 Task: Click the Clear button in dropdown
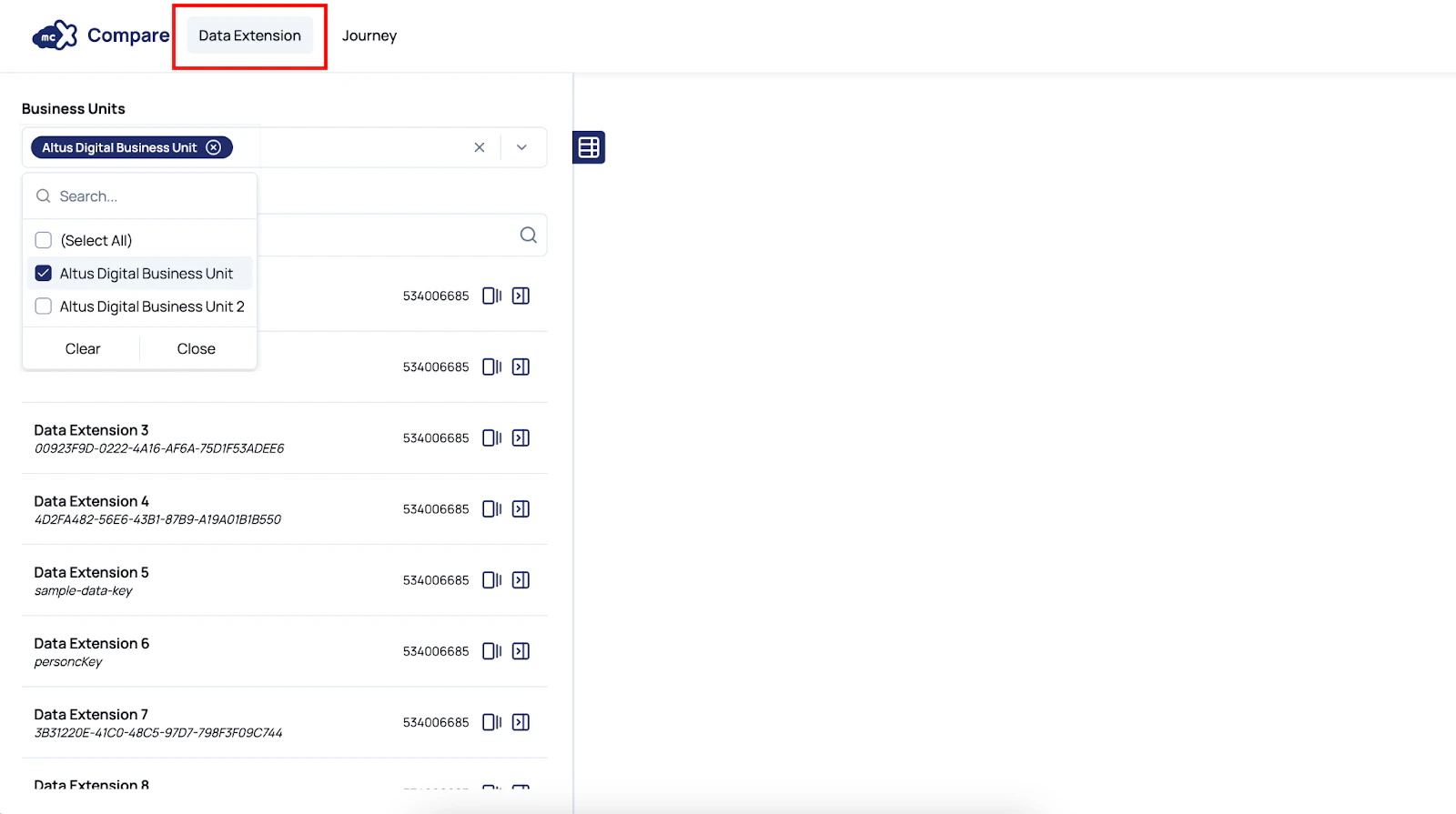point(83,349)
